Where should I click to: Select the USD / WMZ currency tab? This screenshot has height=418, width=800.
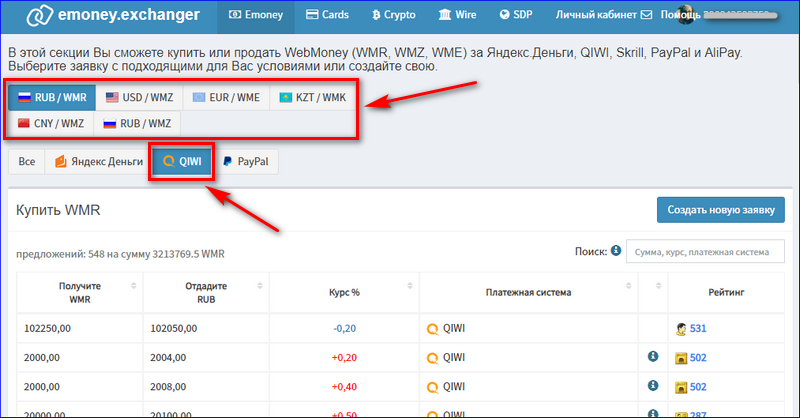(139, 97)
